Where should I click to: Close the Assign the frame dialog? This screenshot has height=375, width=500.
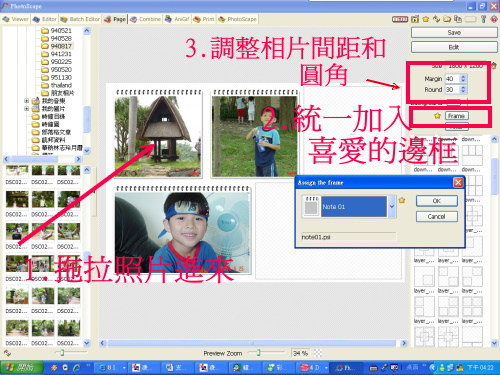(458, 182)
